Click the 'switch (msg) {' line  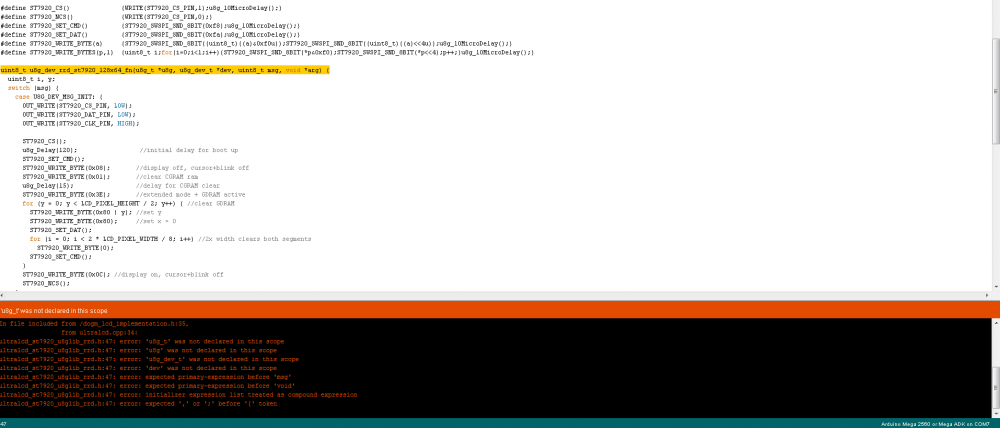pyautogui.click(x=33, y=88)
